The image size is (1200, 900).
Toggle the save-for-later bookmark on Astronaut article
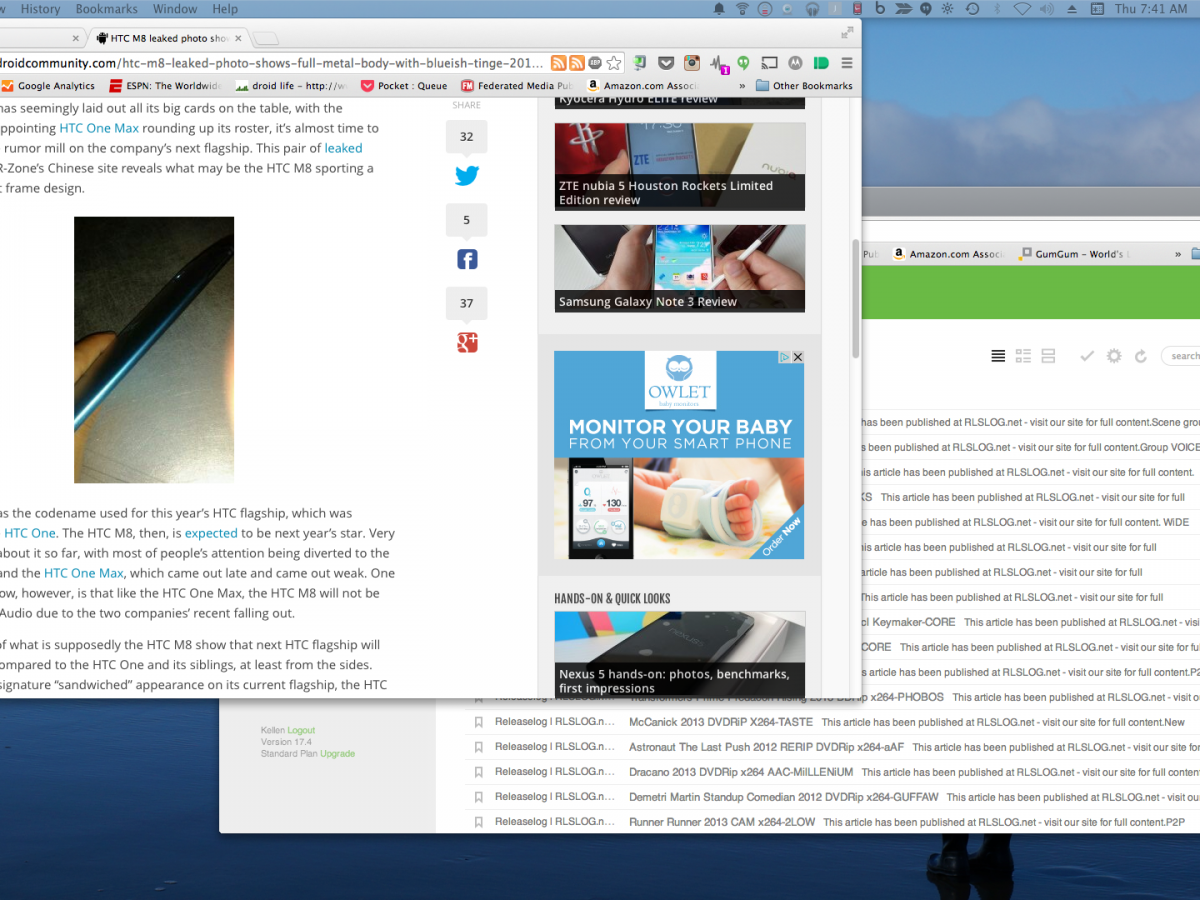point(479,747)
